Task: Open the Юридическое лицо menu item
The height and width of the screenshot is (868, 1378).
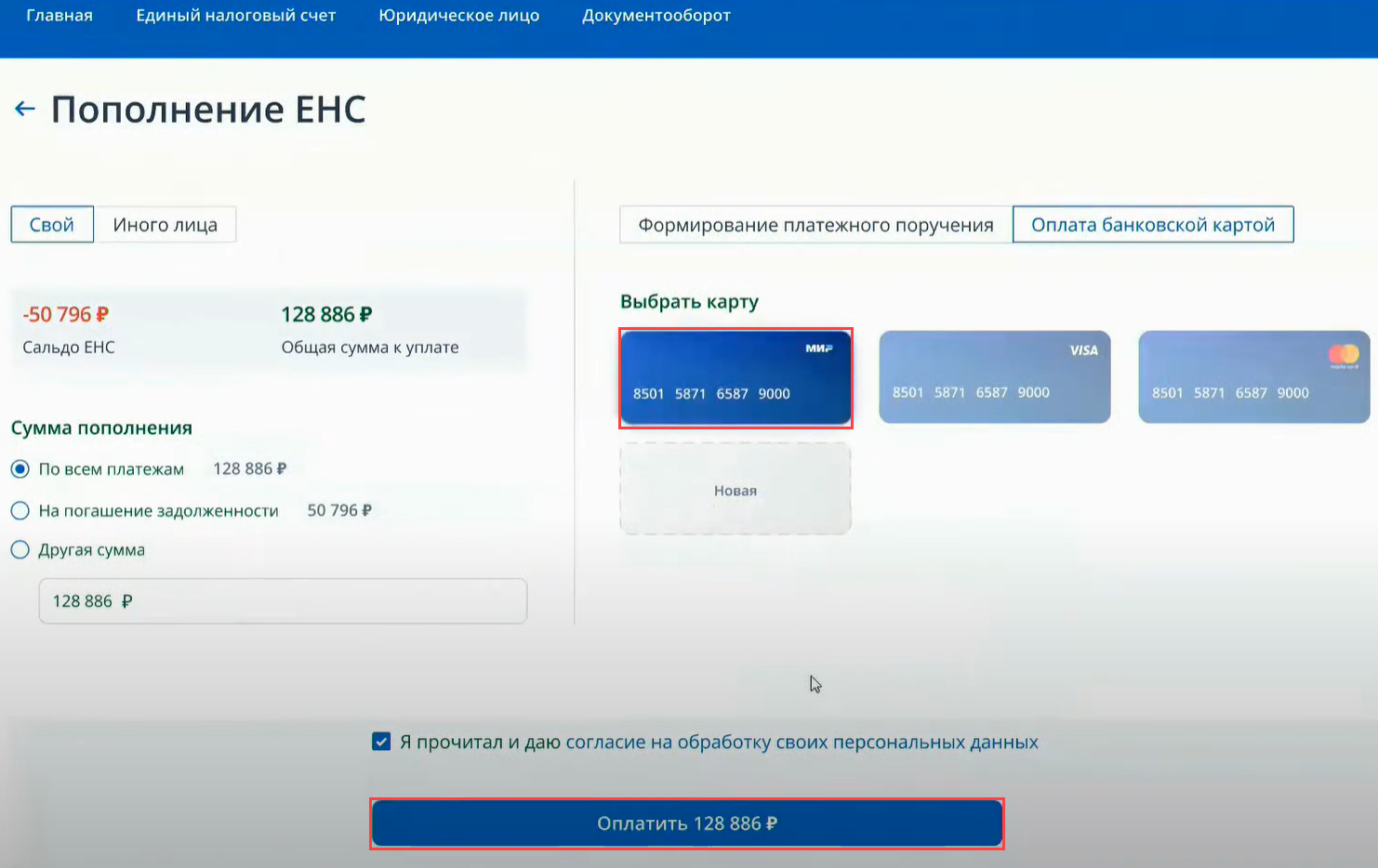Action: coord(458,16)
